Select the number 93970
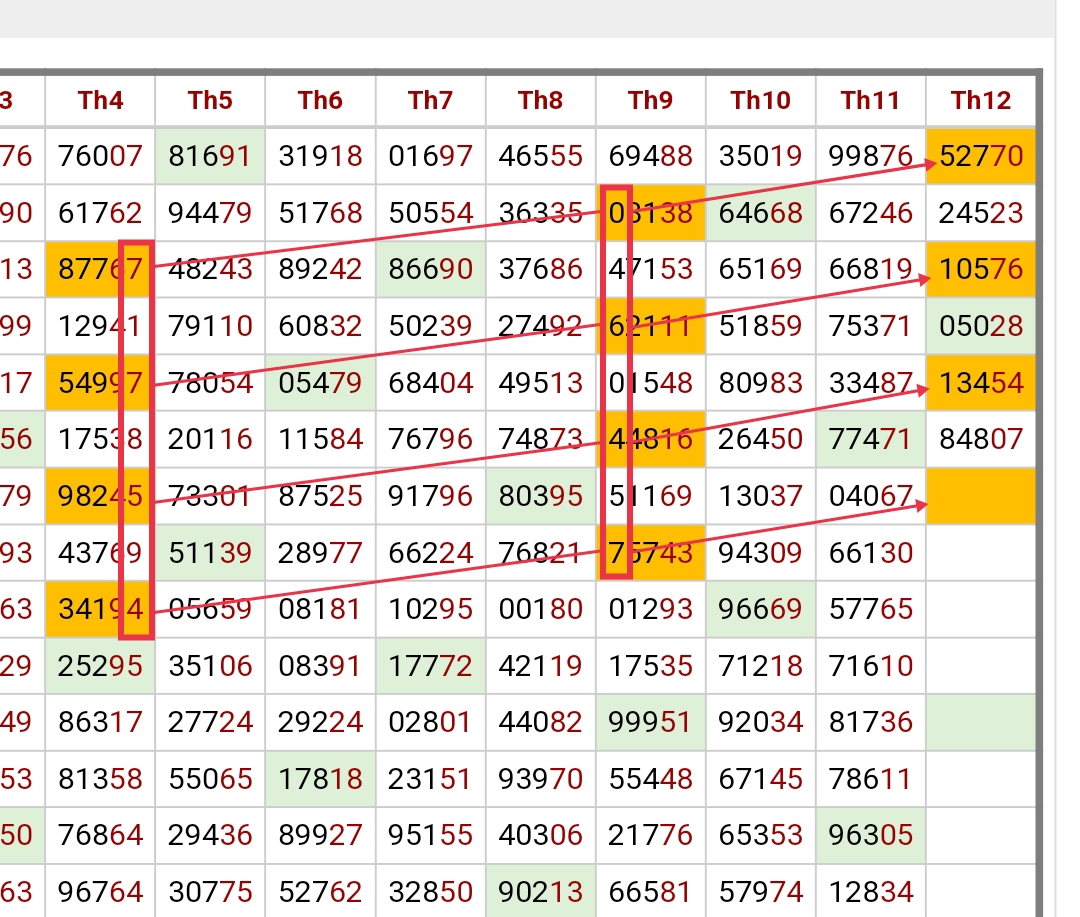Viewport: 1080px width, 917px height. [541, 779]
